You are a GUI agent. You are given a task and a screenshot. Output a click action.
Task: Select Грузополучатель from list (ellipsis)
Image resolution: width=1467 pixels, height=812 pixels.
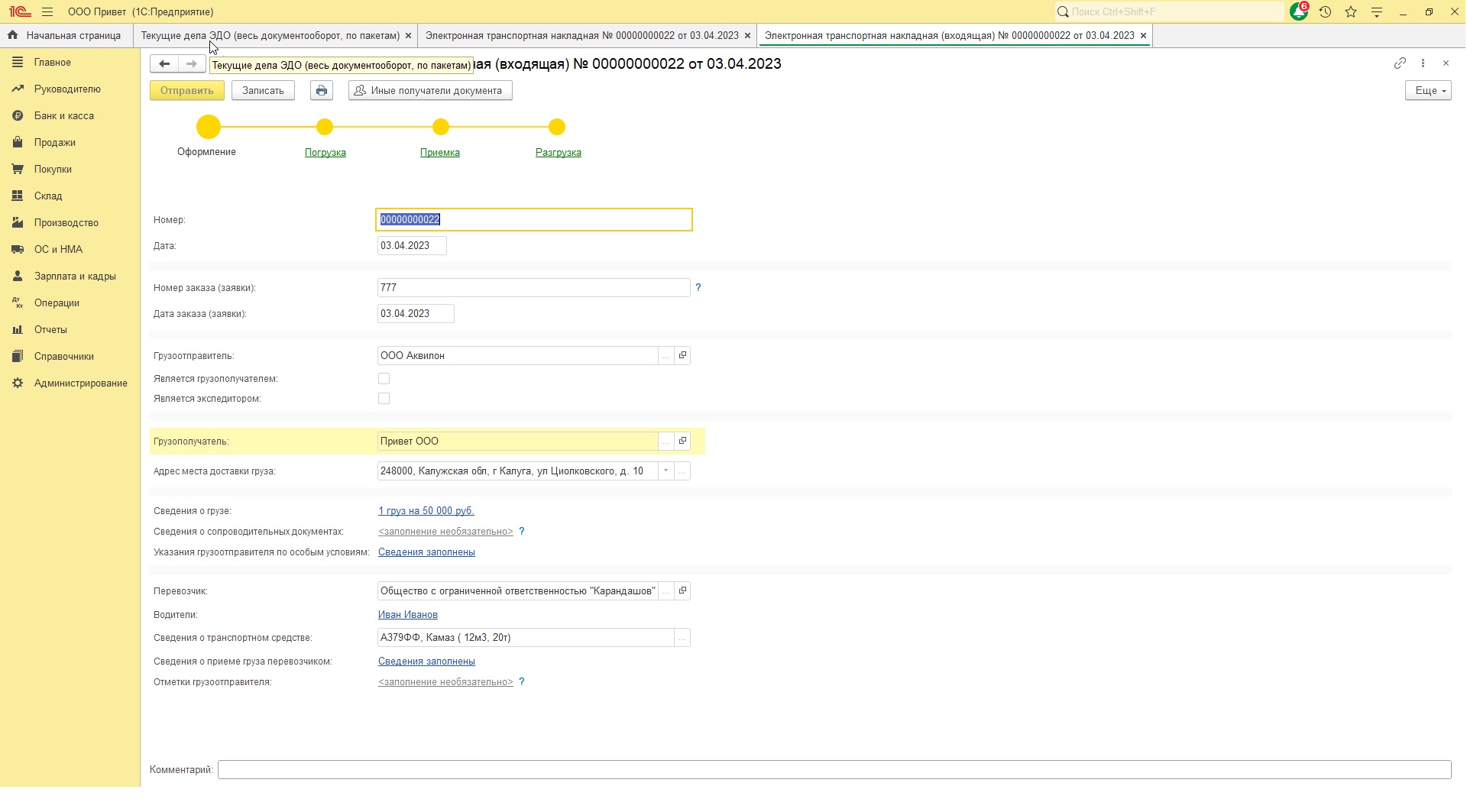(x=666, y=442)
